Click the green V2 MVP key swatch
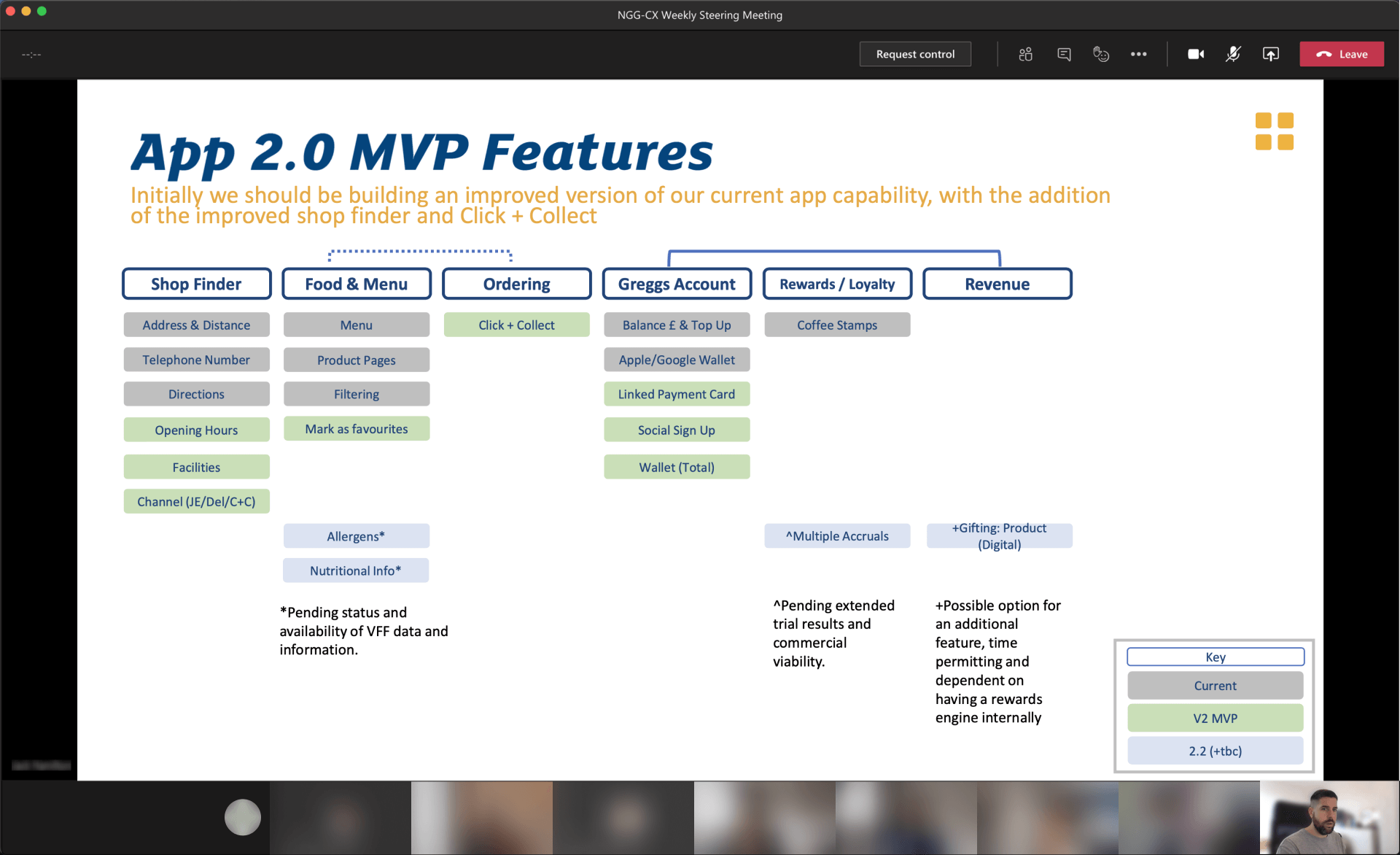The image size is (1400, 855). (x=1215, y=718)
